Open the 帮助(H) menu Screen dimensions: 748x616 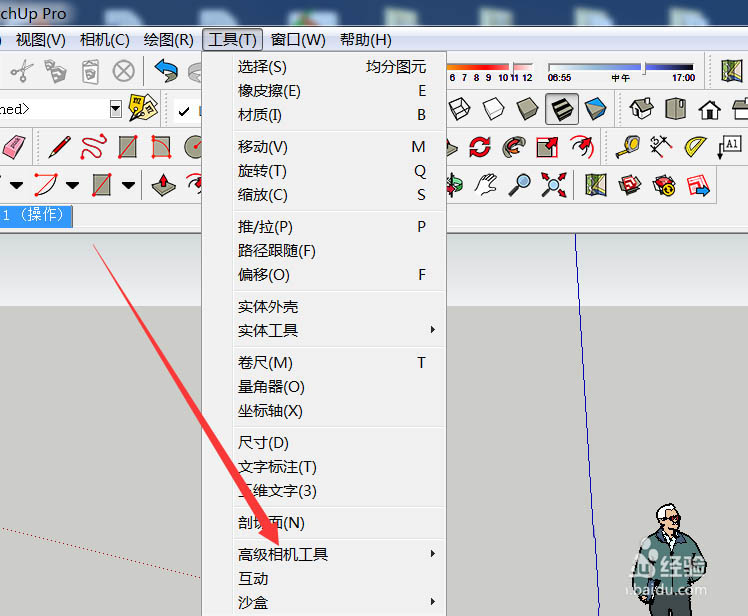pos(365,40)
